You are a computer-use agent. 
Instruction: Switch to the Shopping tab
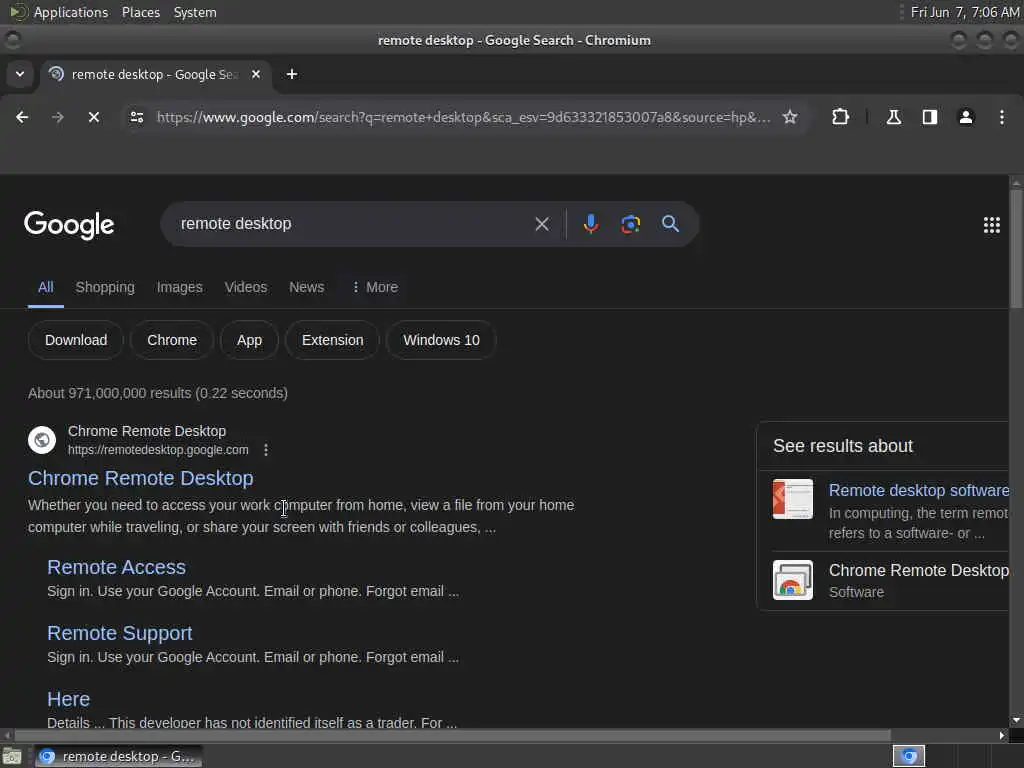pos(105,287)
